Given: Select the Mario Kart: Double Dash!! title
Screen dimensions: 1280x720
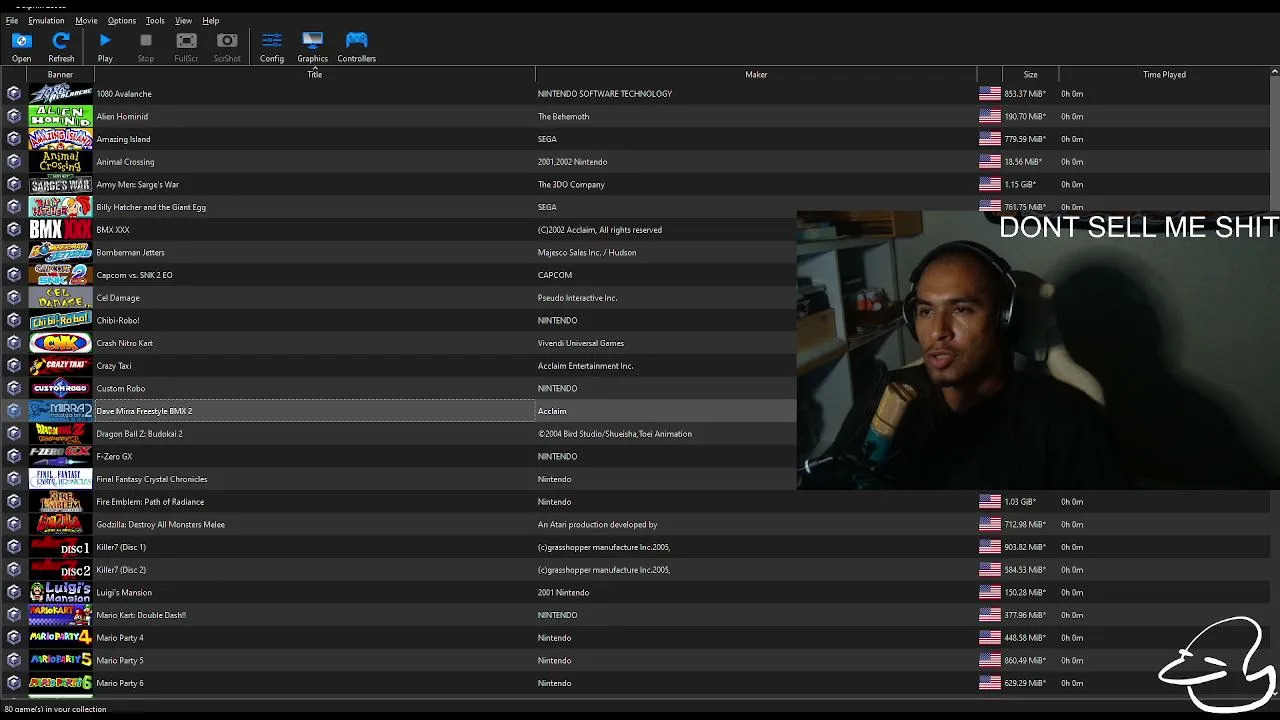Looking at the screenshot, I should [141, 615].
